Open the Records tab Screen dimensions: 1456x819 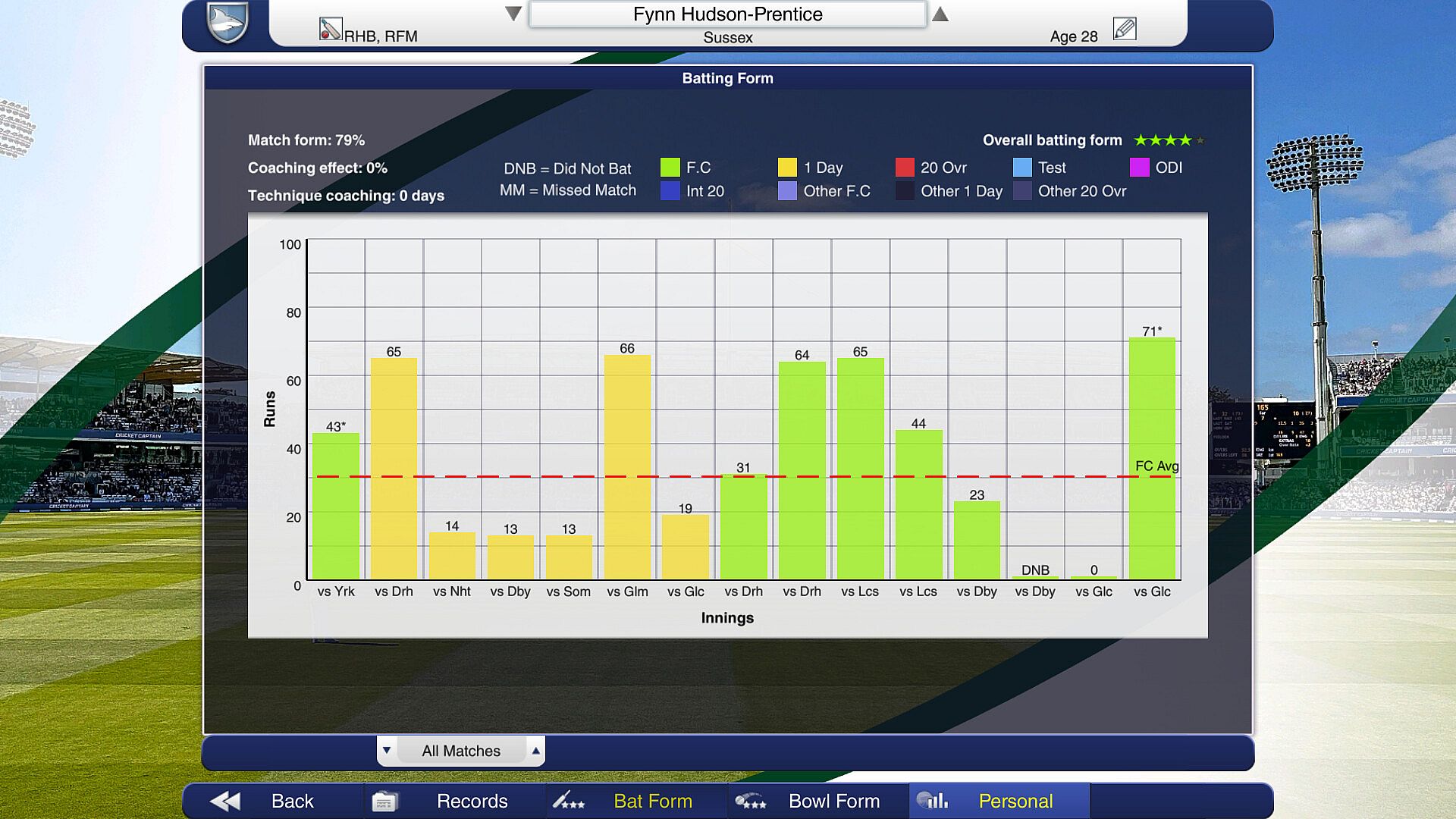coord(472,801)
